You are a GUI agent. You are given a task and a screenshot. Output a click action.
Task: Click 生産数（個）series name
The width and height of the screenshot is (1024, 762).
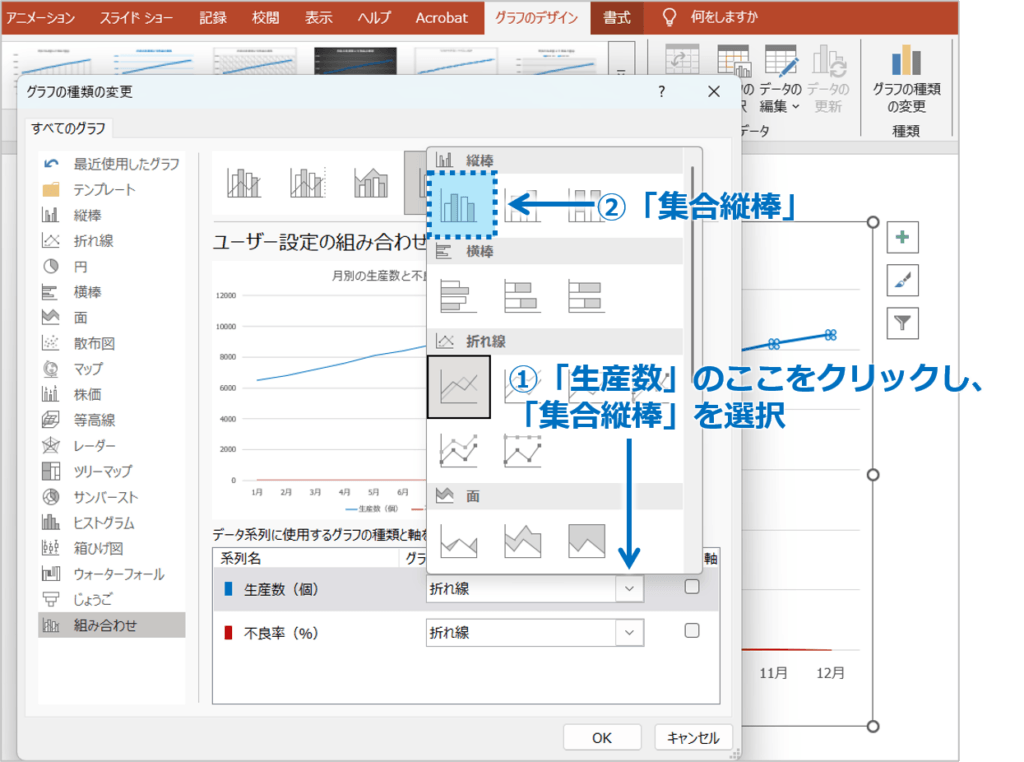pos(281,589)
